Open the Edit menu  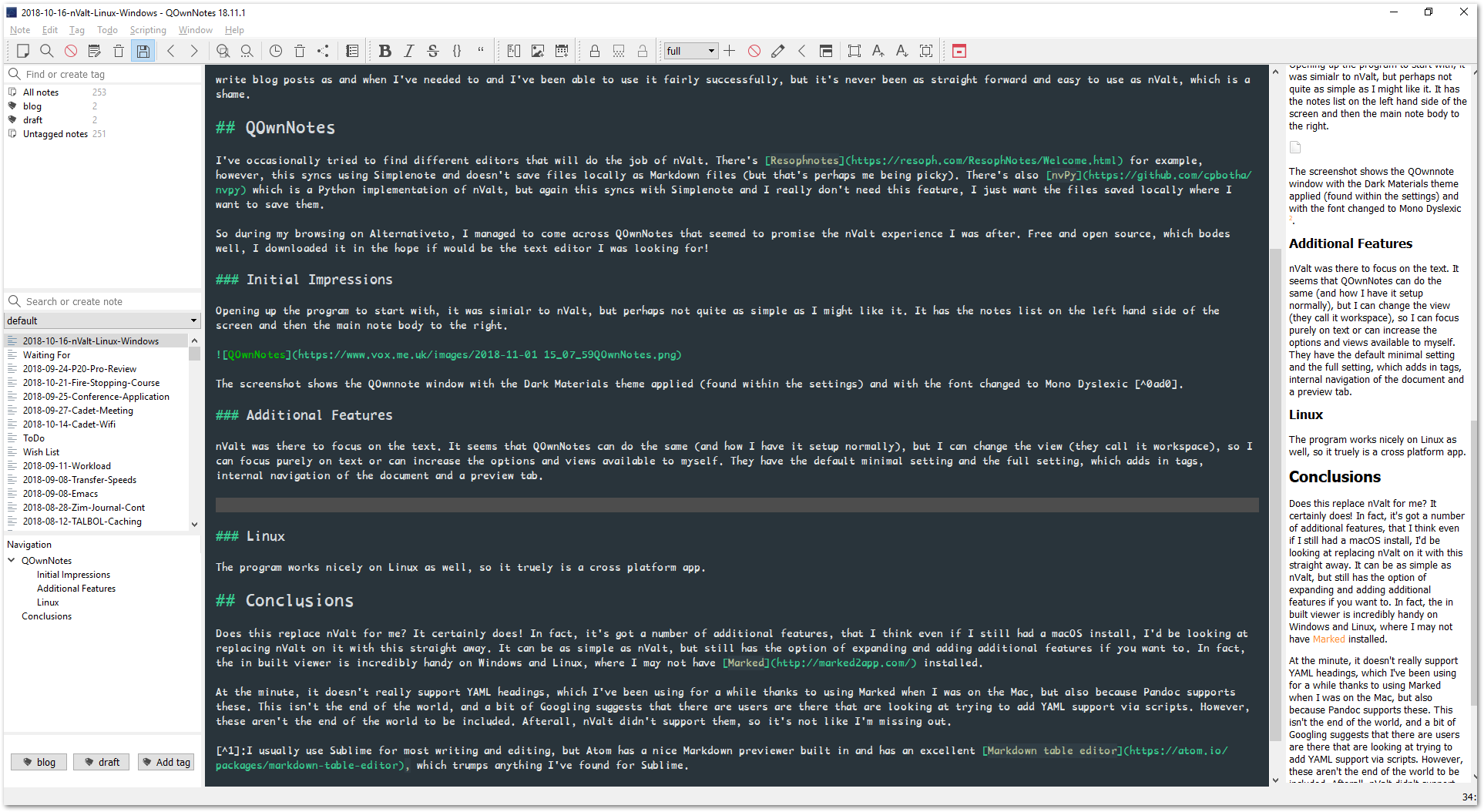[x=50, y=30]
